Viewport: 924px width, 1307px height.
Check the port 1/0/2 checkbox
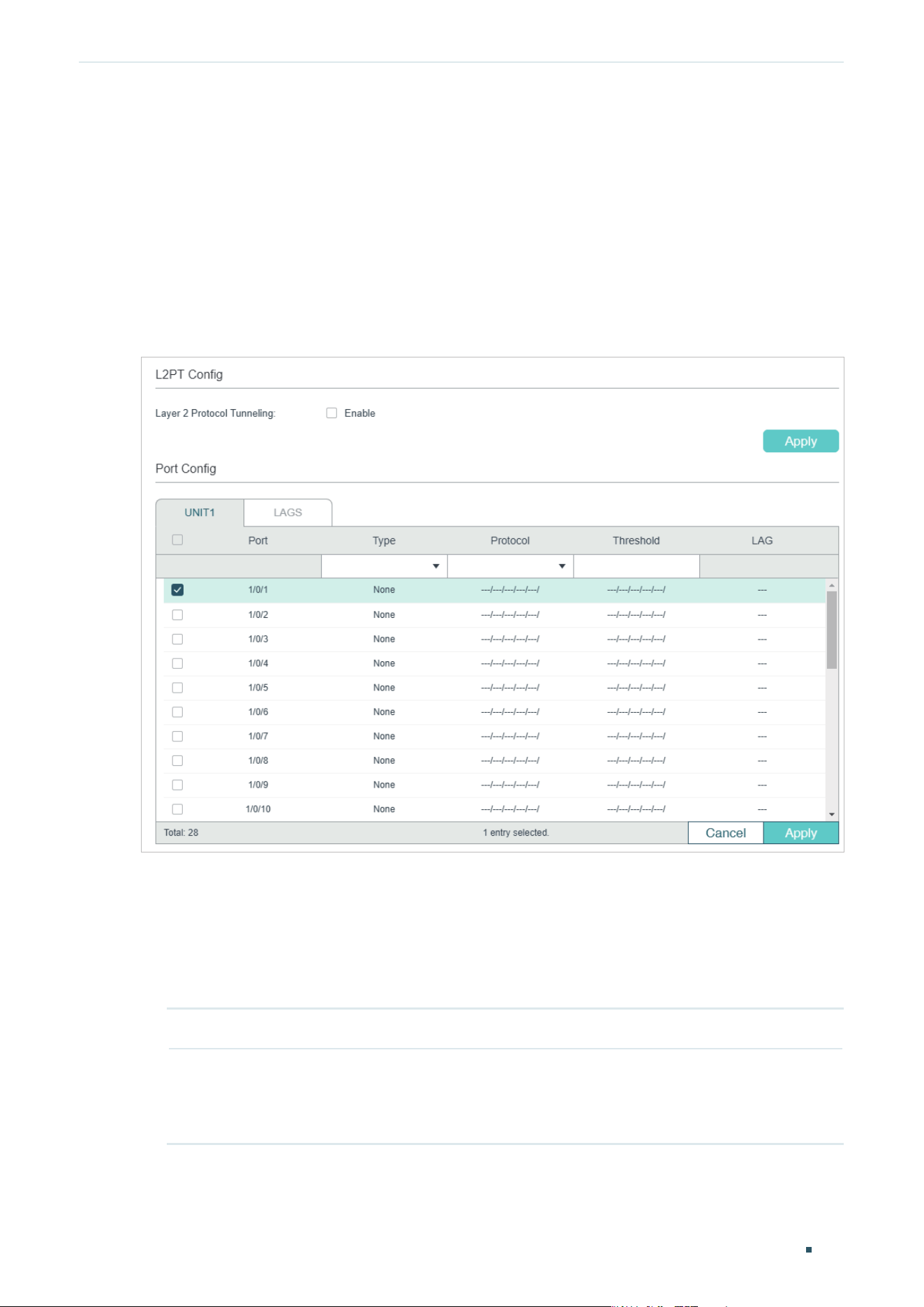(x=177, y=615)
